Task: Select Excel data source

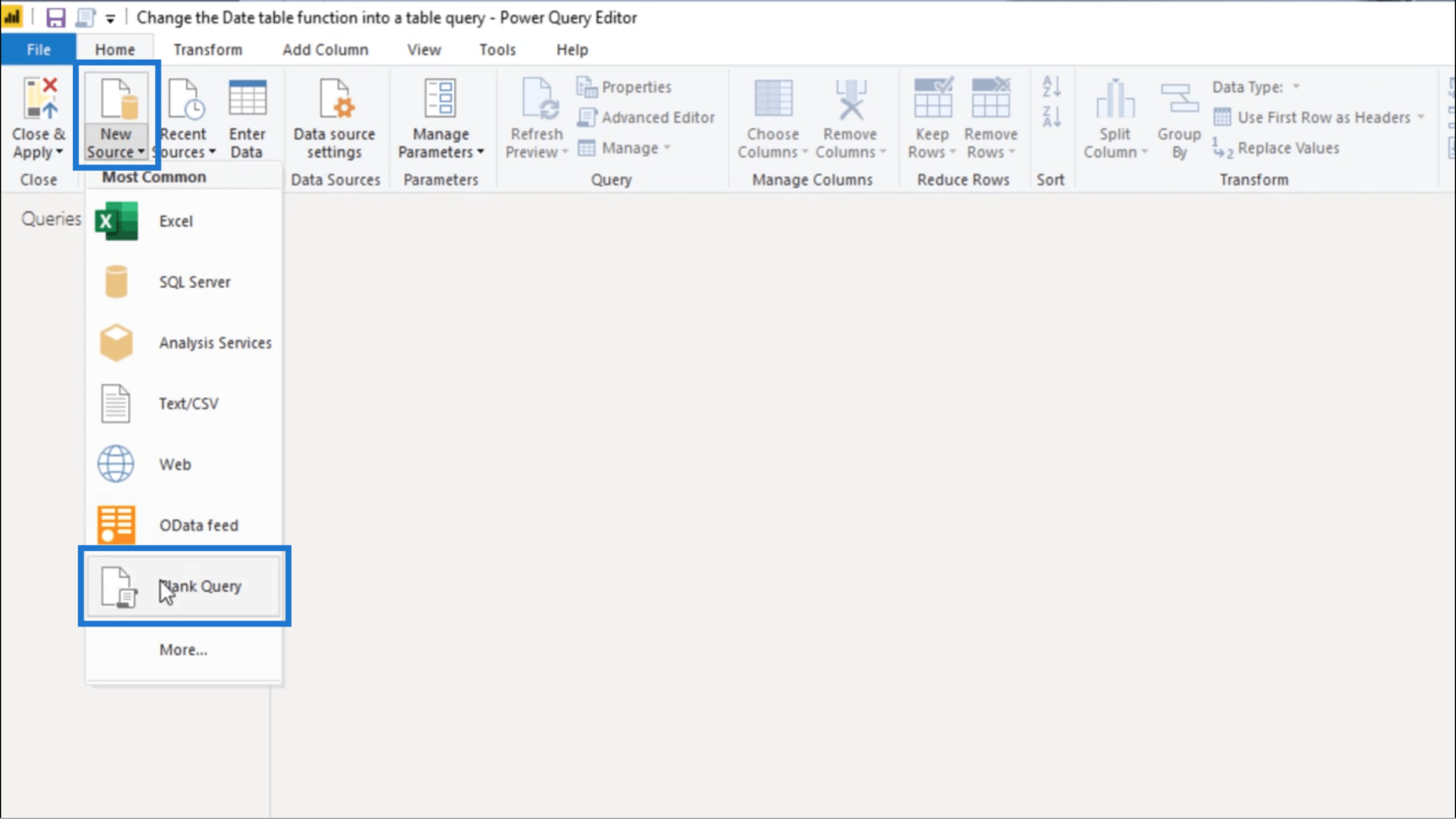Action: click(184, 221)
